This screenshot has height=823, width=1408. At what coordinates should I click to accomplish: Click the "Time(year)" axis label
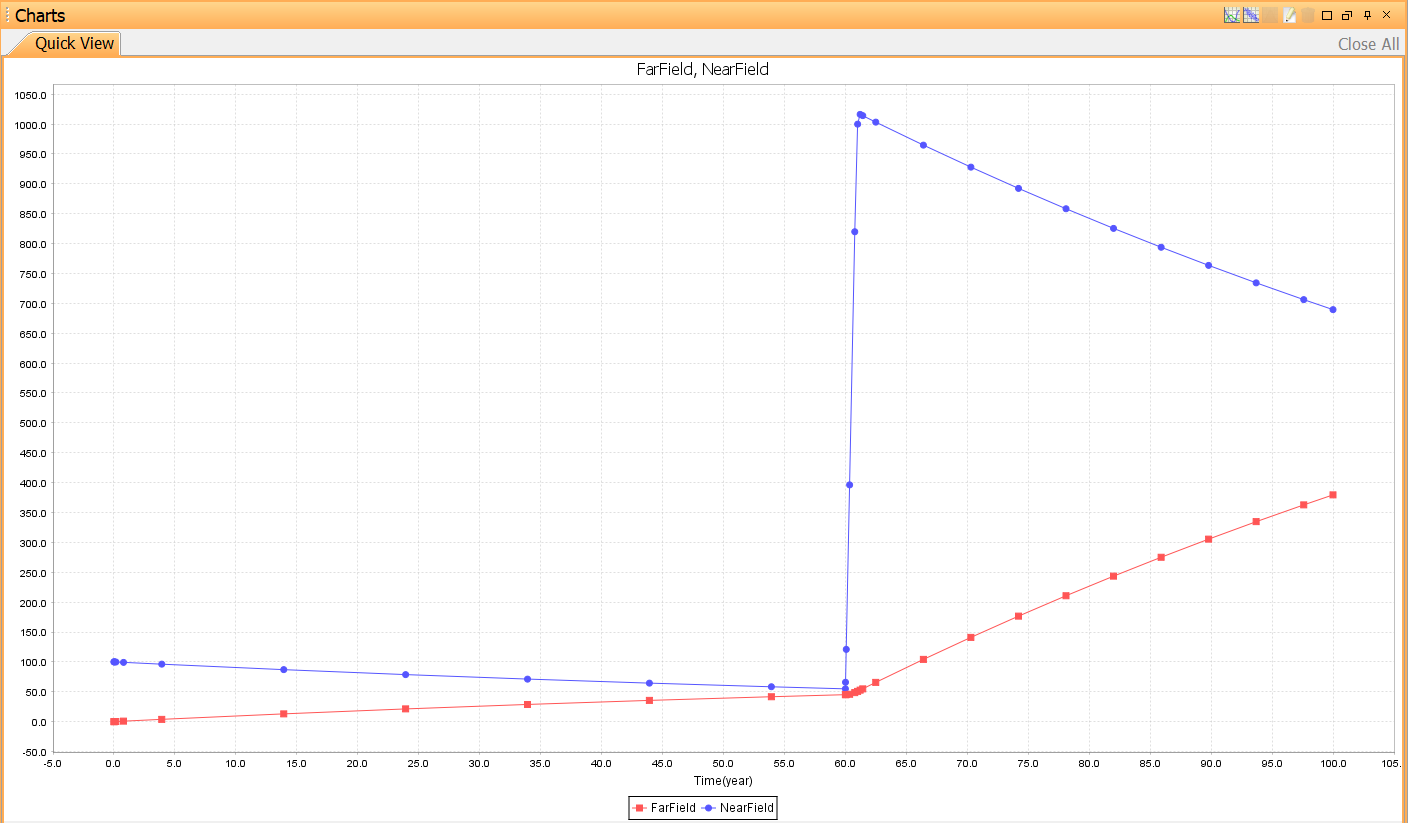(723, 780)
